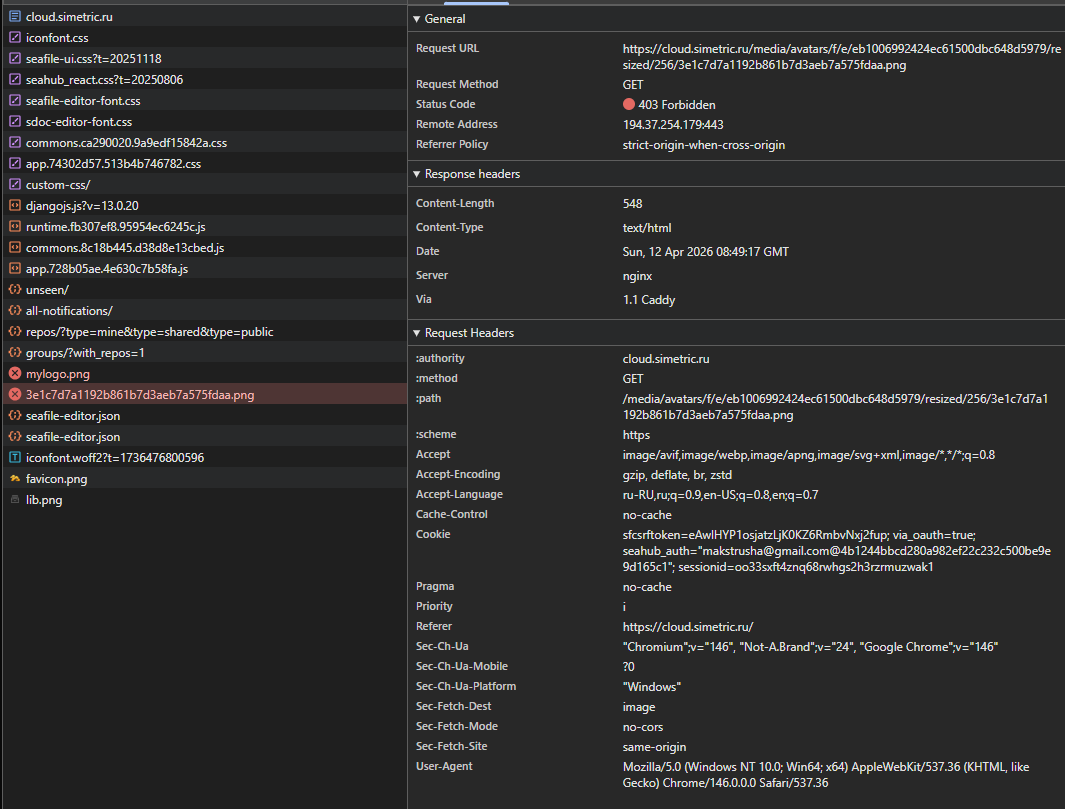Click the fetch icon next to unseen/
The height and width of the screenshot is (809, 1065).
pyautogui.click(x=14, y=290)
